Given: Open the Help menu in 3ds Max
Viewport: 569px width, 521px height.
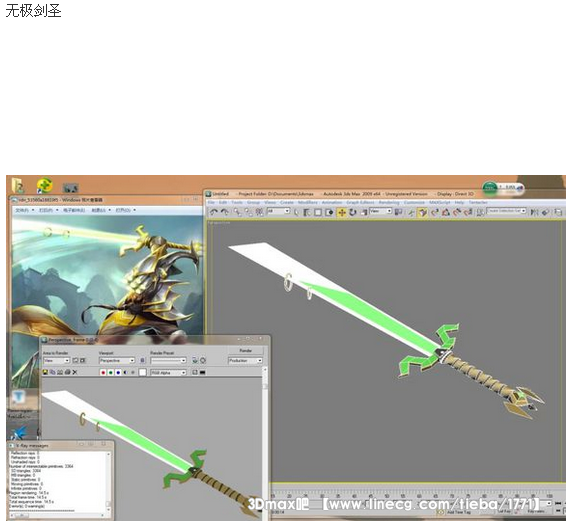Looking at the screenshot, I should pyautogui.click(x=459, y=202).
